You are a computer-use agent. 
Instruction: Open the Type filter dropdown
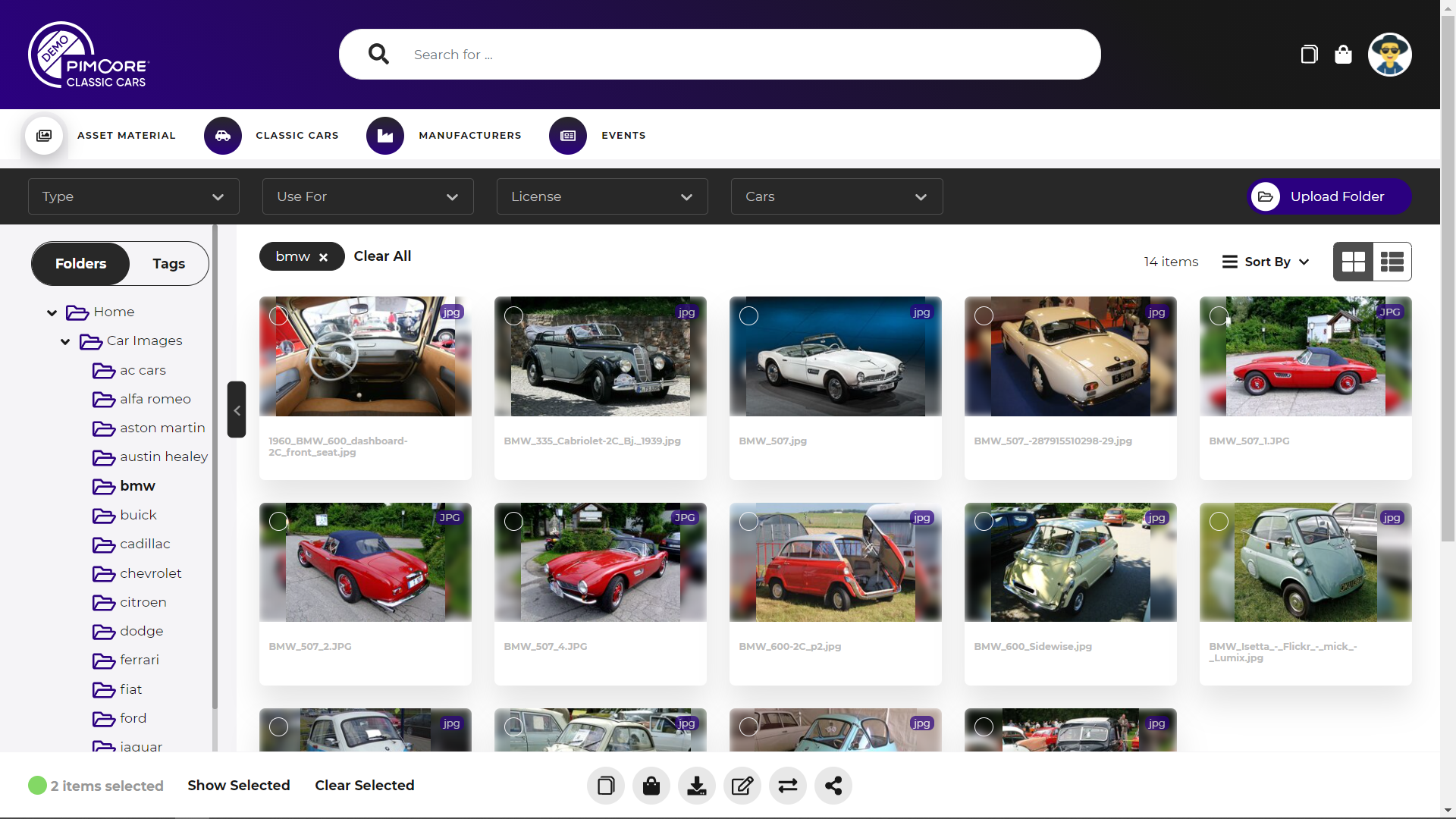133,196
